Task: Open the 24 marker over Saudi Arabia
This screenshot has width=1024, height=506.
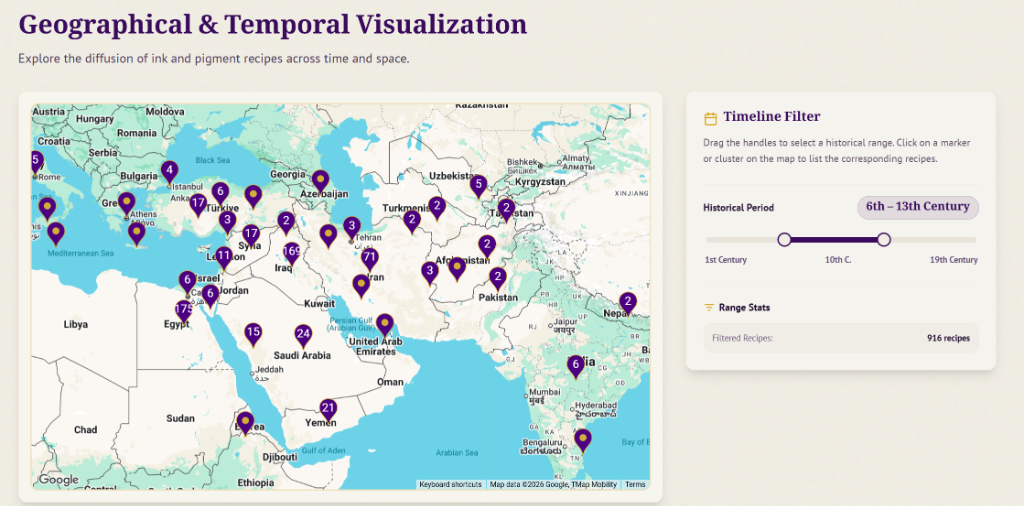Action: [x=303, y=335]
